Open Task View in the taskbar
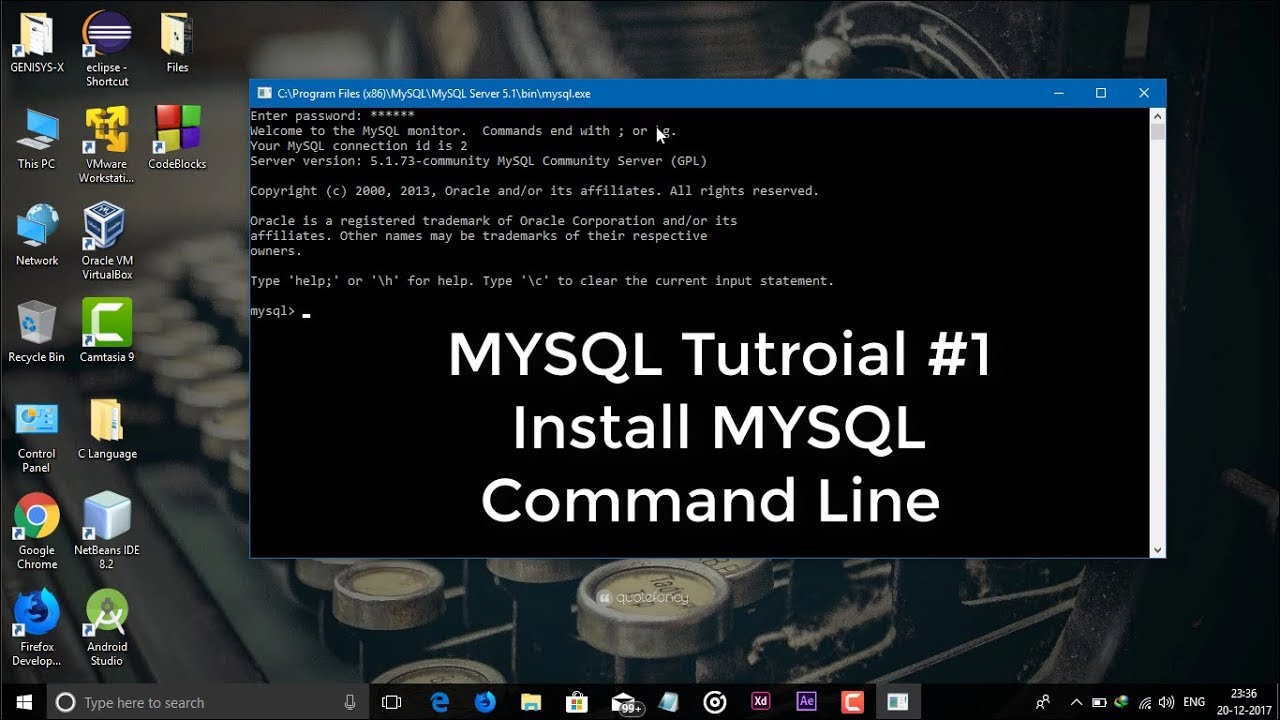The width and height of the screenshot is (1280, 720). [x=392, y=702]
